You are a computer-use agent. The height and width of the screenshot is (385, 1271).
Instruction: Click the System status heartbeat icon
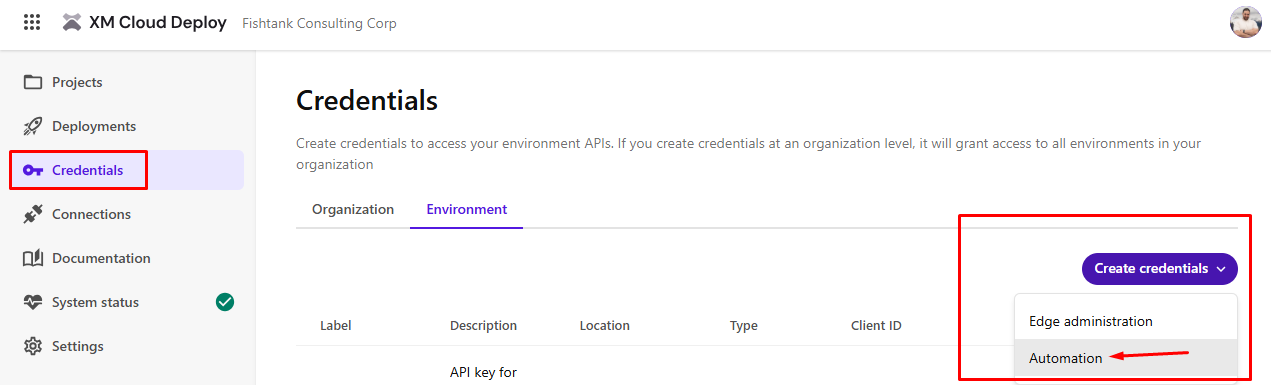pos(33,302)
